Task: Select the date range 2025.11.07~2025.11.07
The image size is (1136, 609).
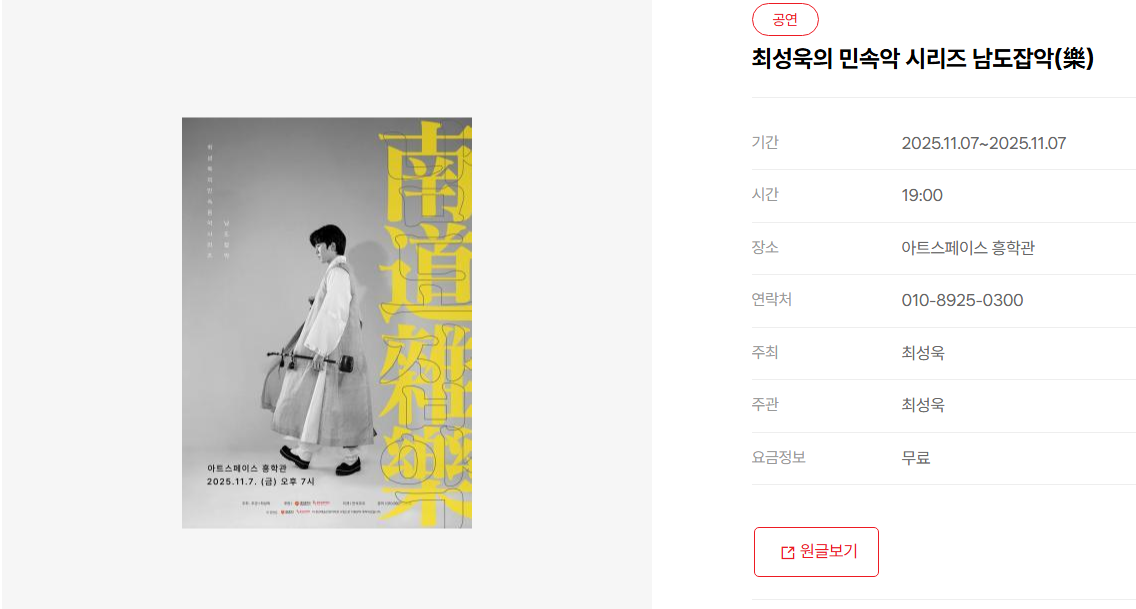Action: click(x=983, y=143)
